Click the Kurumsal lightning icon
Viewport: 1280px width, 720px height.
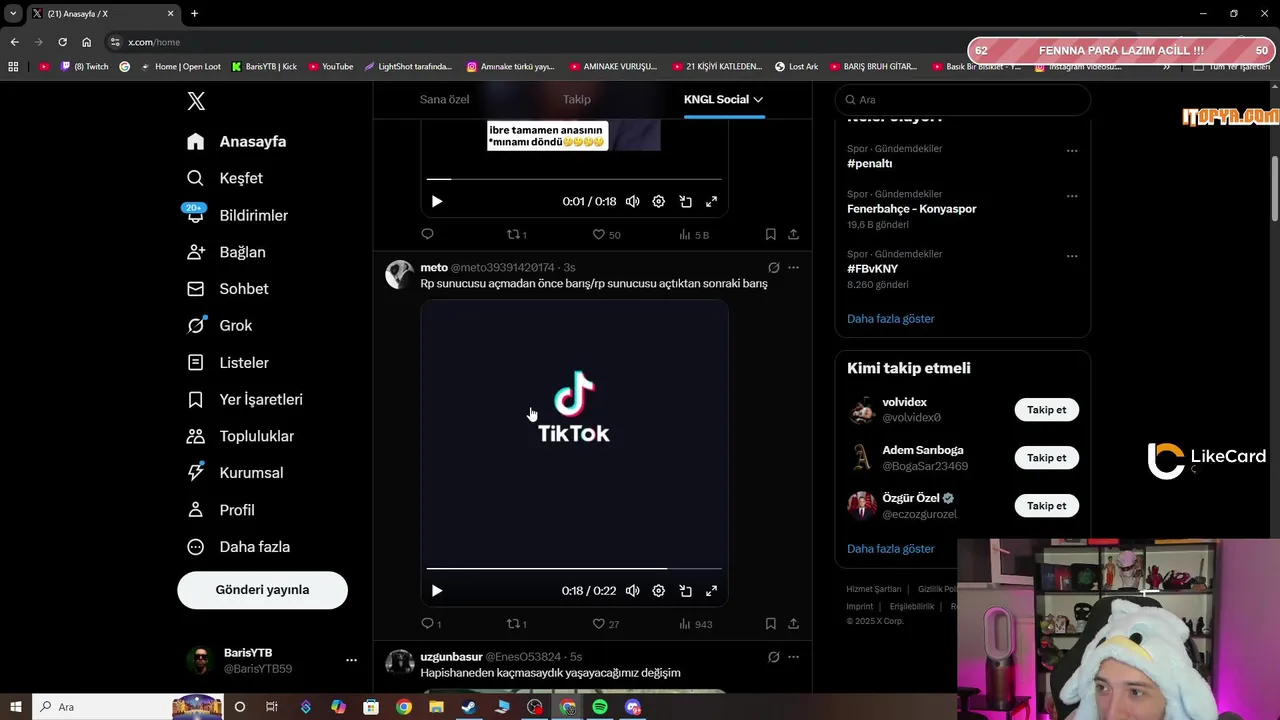pos(196,473)
